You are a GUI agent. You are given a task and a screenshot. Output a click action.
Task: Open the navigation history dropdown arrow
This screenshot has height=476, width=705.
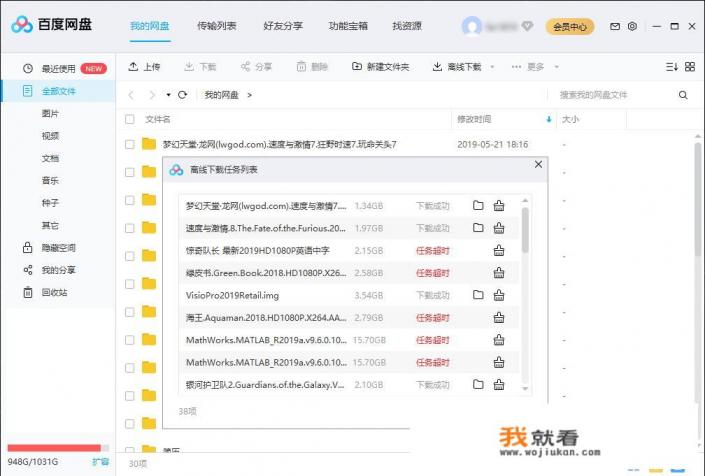pyautogui.click(x=168, y=95)
